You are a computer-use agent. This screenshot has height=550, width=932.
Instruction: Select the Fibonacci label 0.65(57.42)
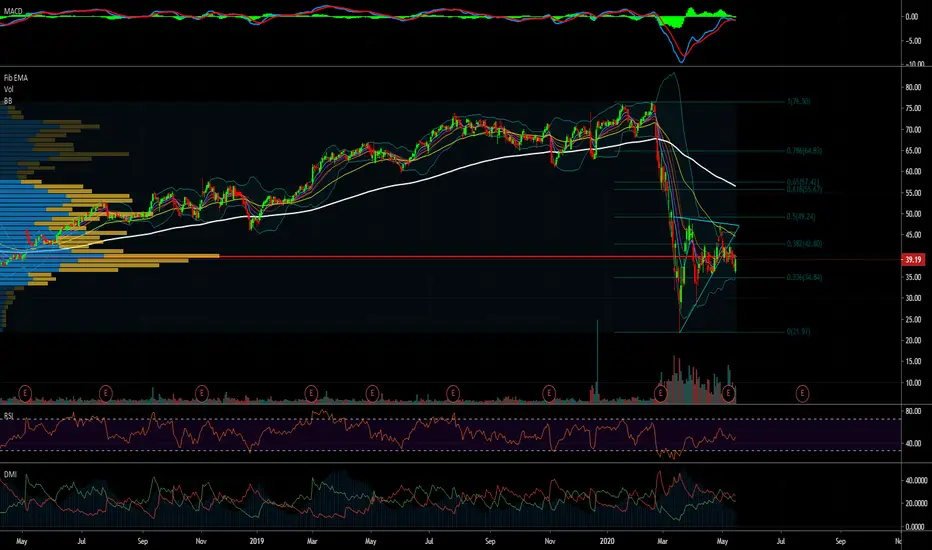pos(803,182)
